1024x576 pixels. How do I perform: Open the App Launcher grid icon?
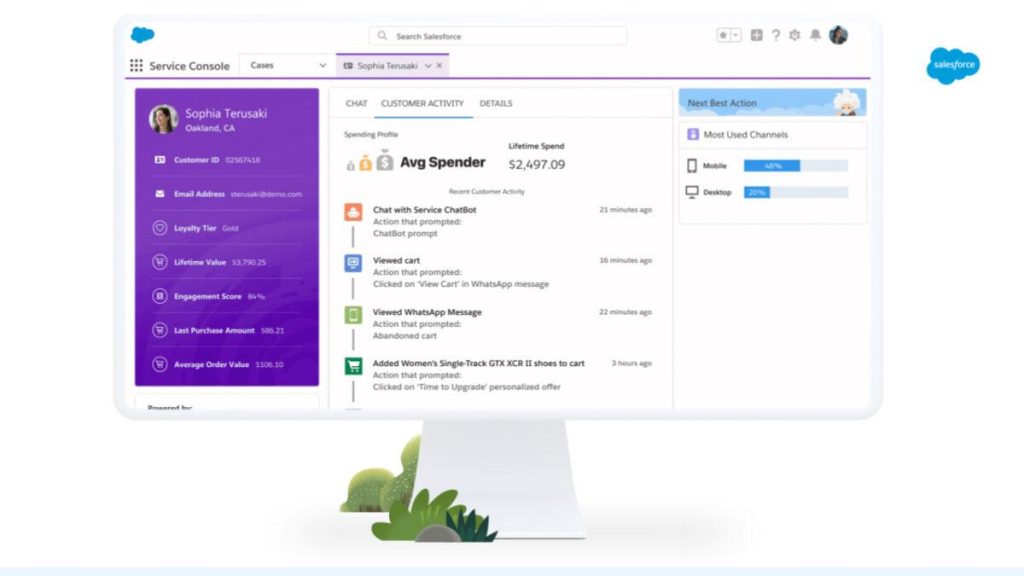click(136, 66)
